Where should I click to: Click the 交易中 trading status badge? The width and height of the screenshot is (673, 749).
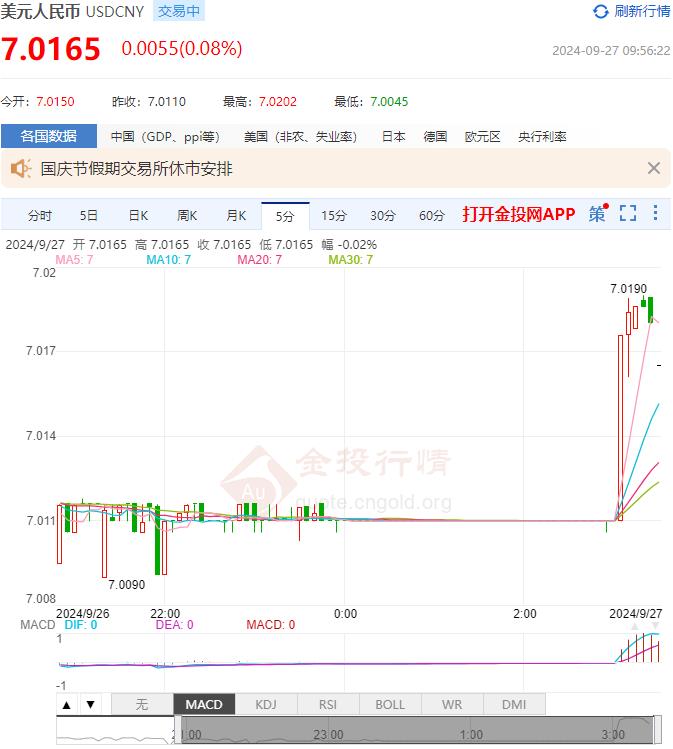click(x=179, y=11)
